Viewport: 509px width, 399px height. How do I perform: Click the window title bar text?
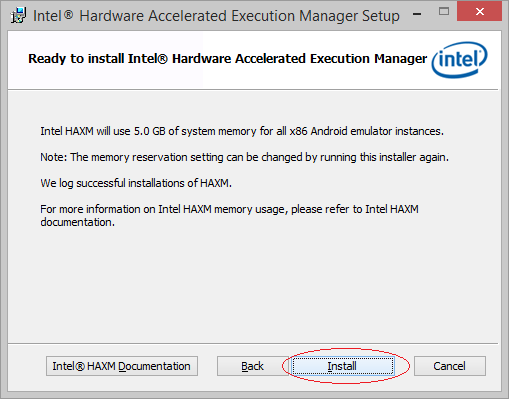tap(216, 16)
